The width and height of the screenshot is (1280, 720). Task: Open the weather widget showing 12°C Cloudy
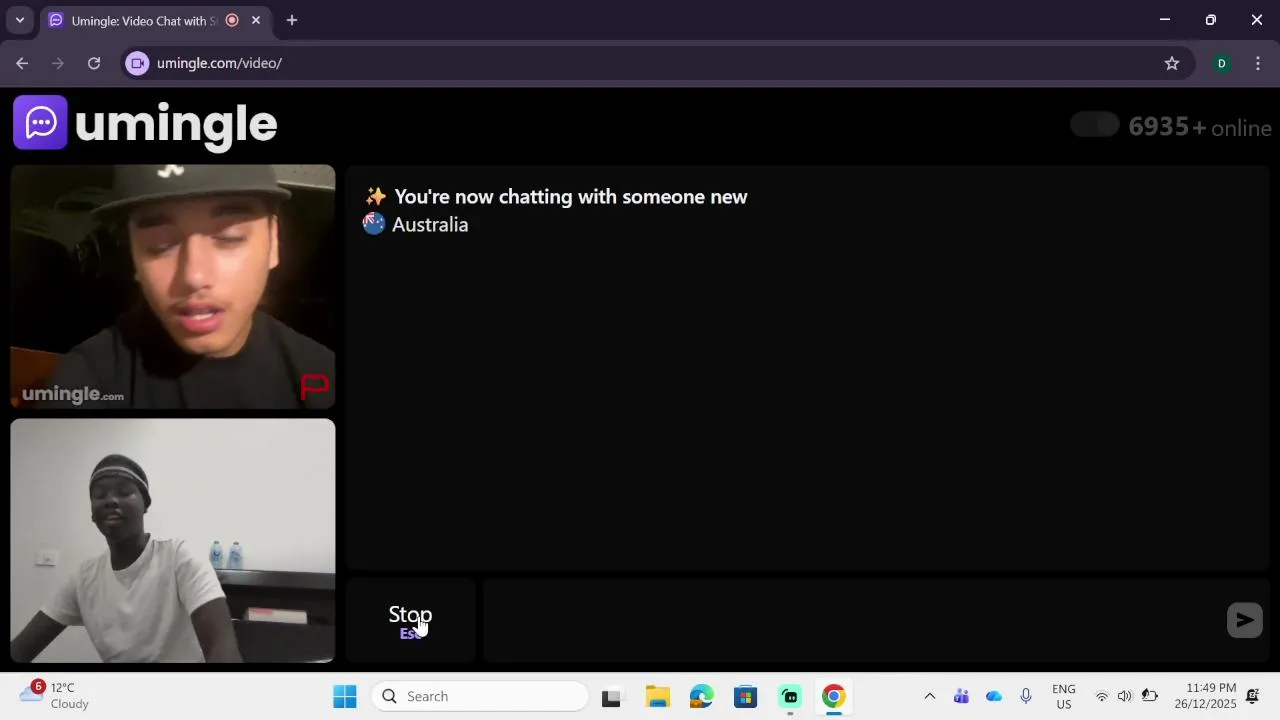pyautogui.click(x=55, y=696)
